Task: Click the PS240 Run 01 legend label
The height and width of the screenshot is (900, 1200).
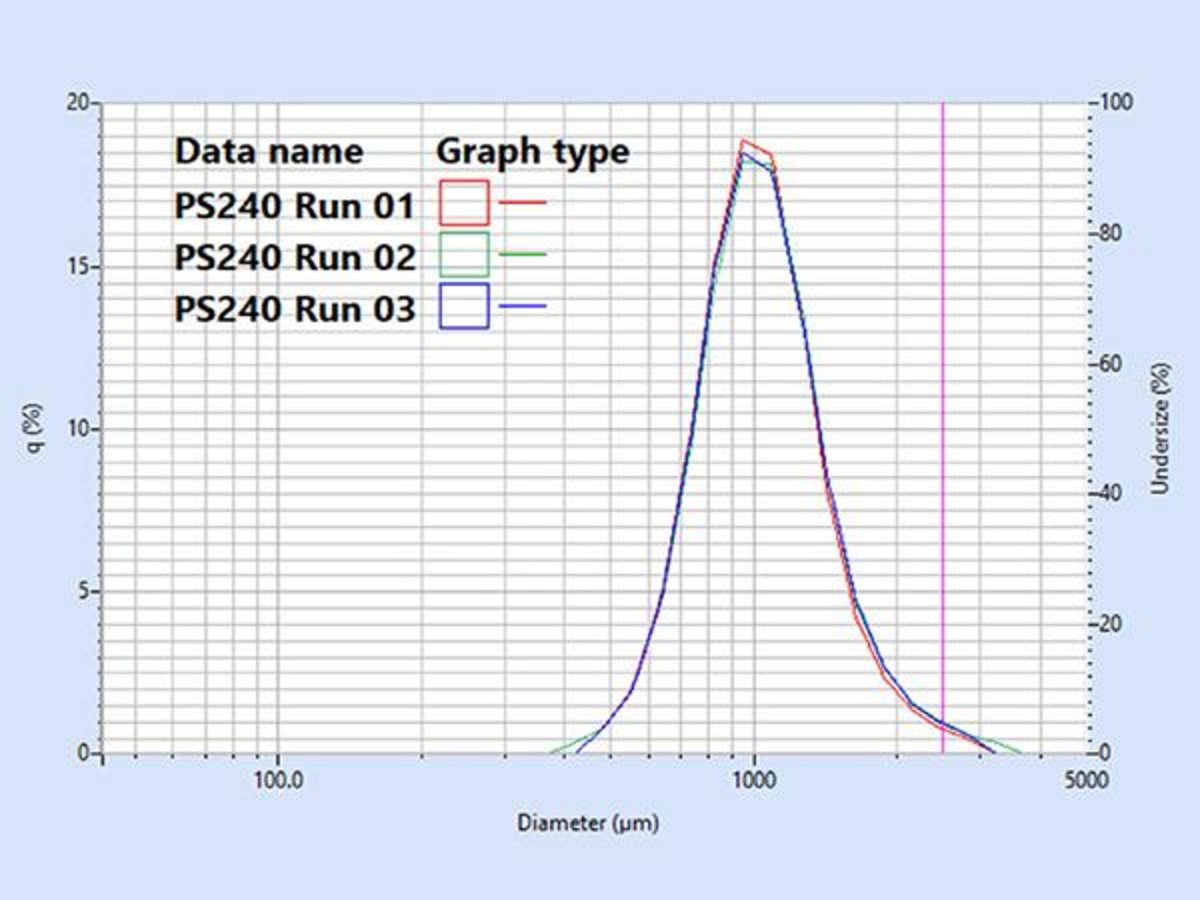Action: (x=294, y=207)
